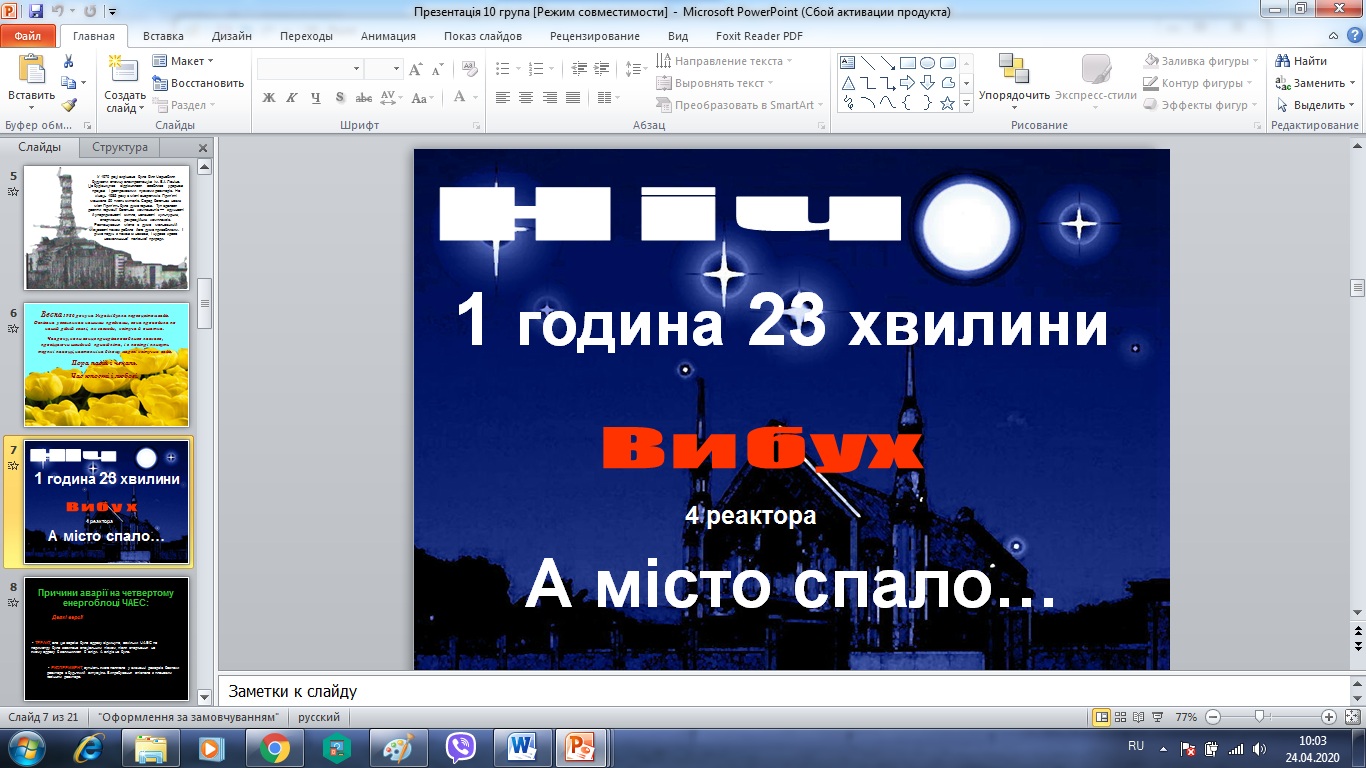Screen dimensions: 1366x768
Task: Open Shape Outline (Контур фигуры) dropdown
Action: 1199,83
